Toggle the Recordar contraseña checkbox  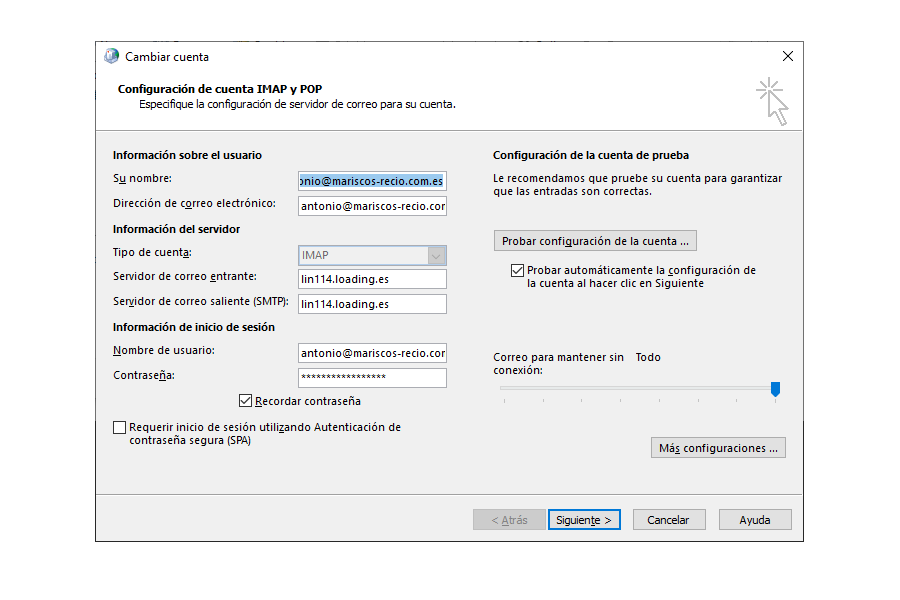pyautogui.click(x=245, y=401)
